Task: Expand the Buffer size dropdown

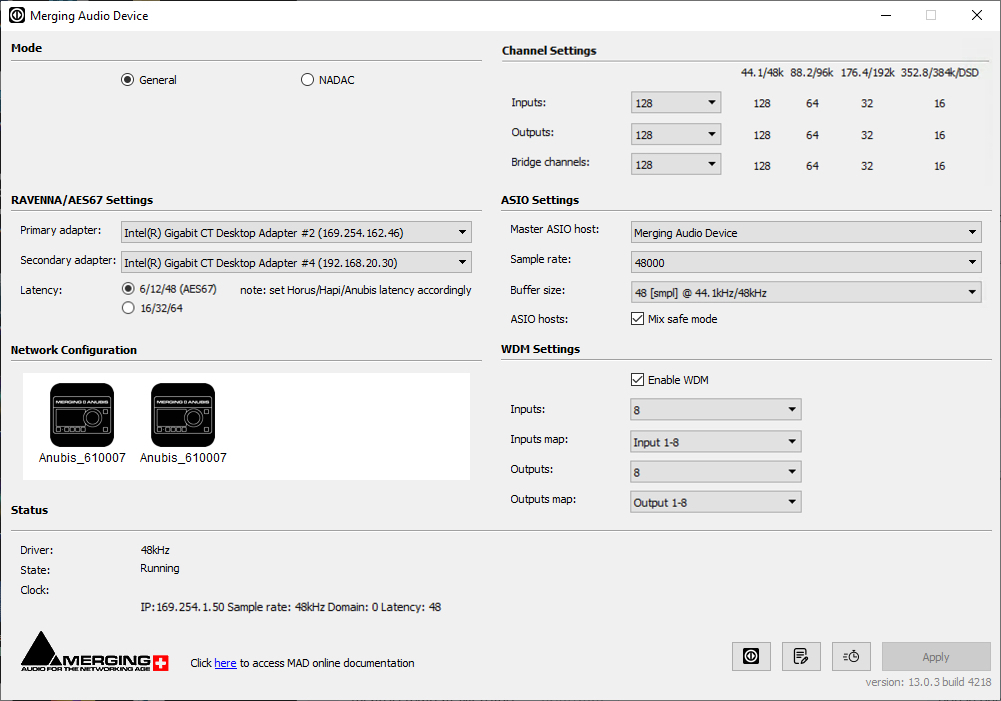Action: pos(805,293)
